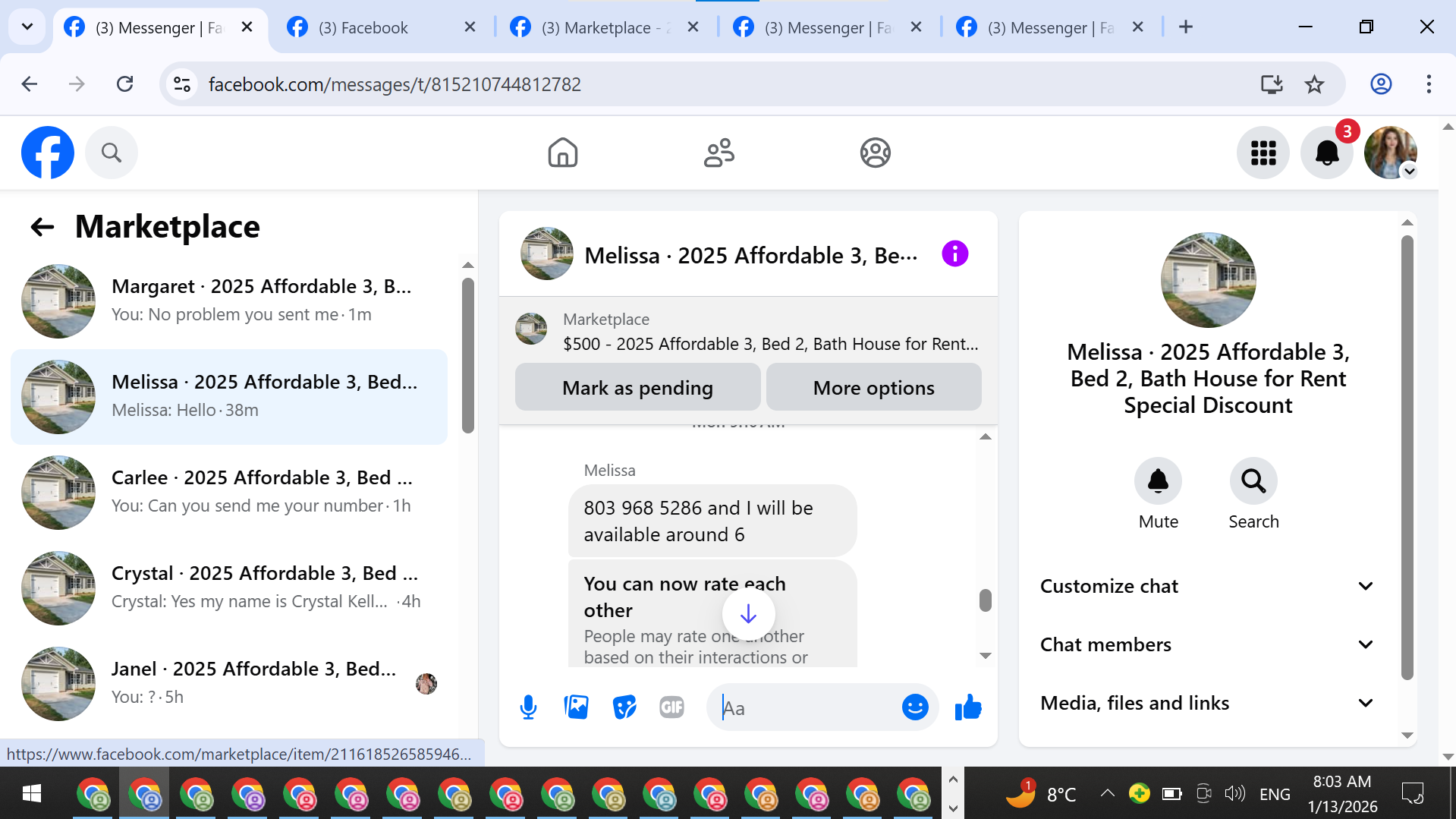Jump to latest message with down arrow
Image resolution: width=1456 pixels, height=819 pixels.
click(748, 613)
